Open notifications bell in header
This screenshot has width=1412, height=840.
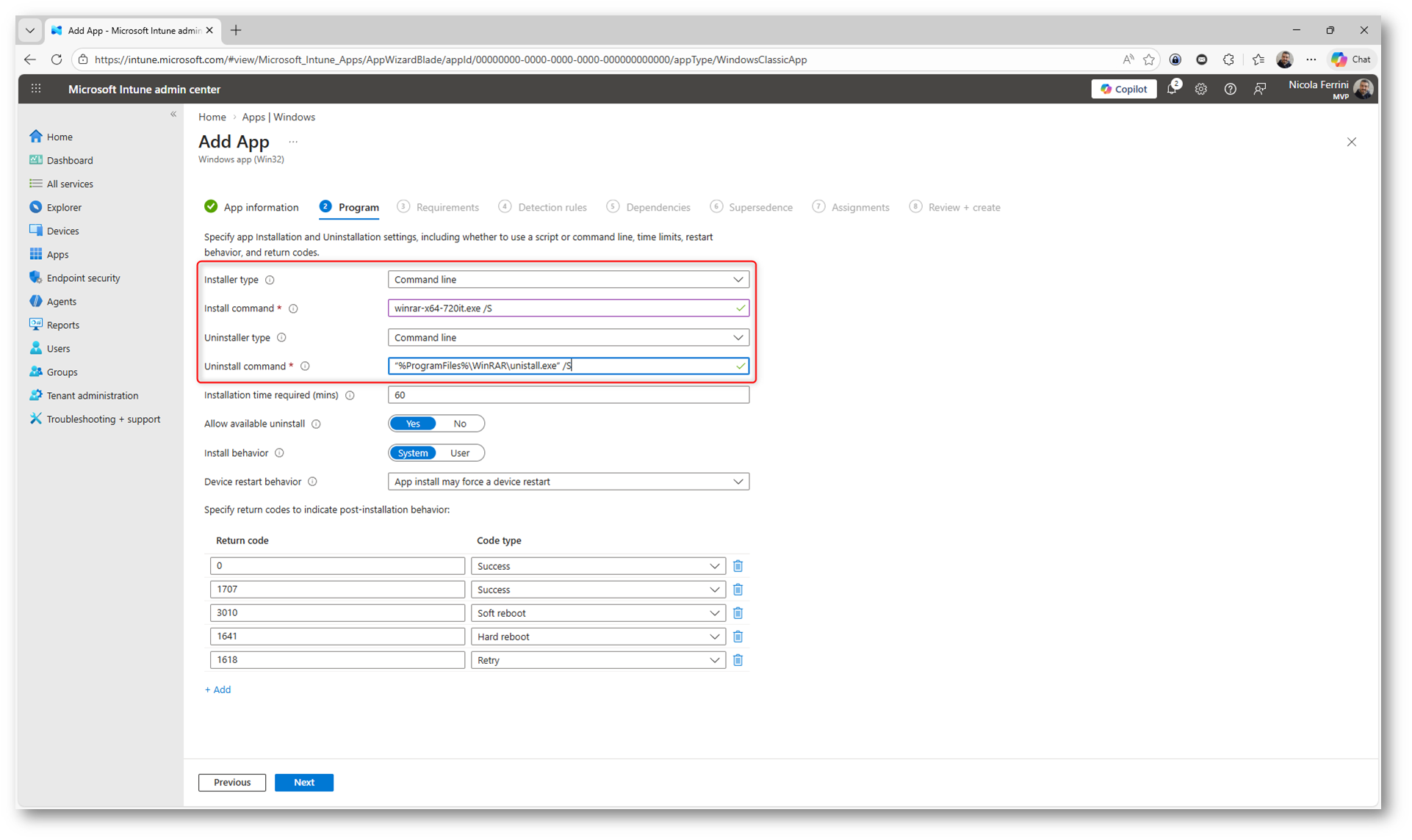tap(1172, 89)
